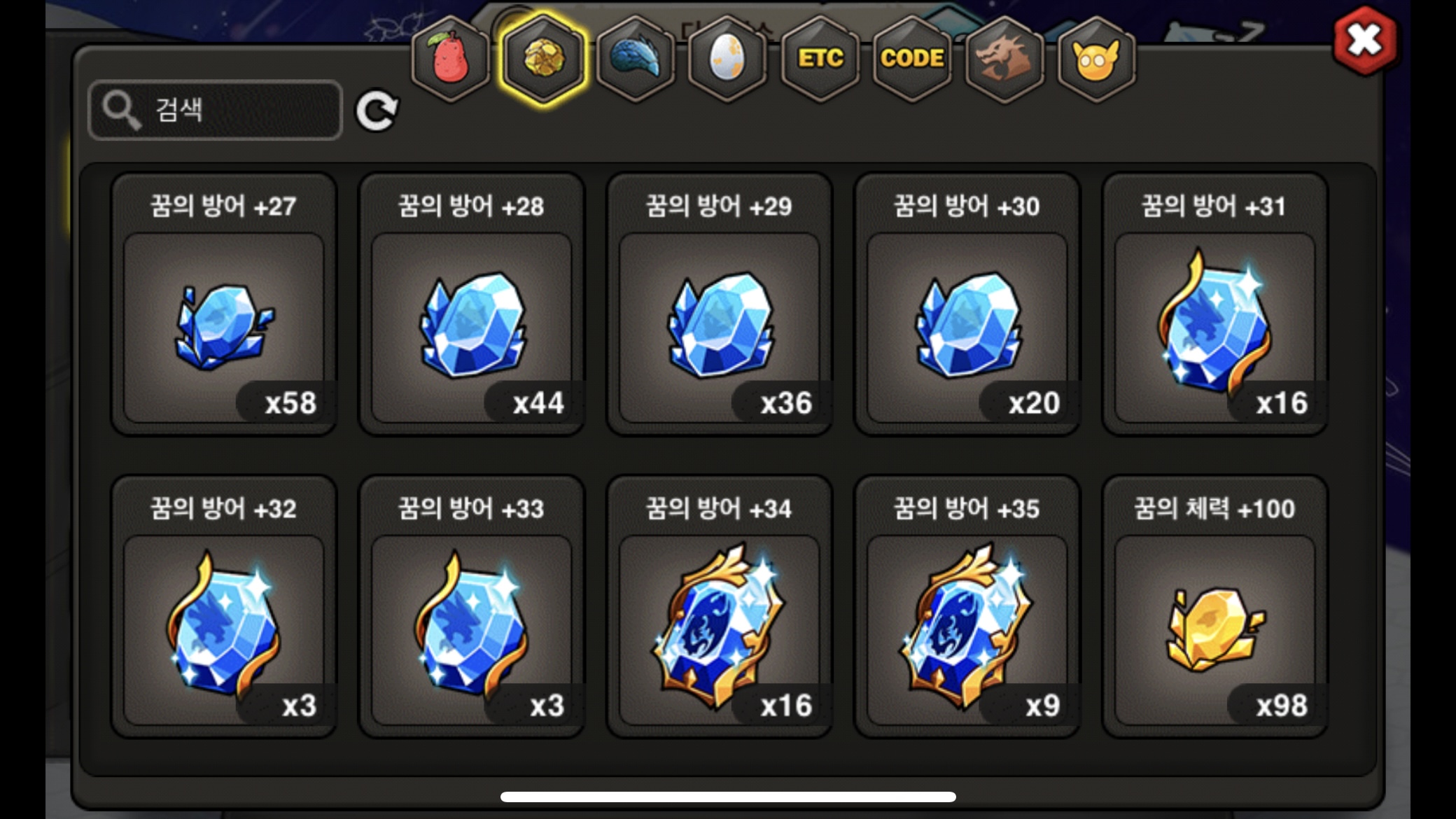Open the red fruit food tab
Viewport: 1456px width, 819px height.
(451, 59)
